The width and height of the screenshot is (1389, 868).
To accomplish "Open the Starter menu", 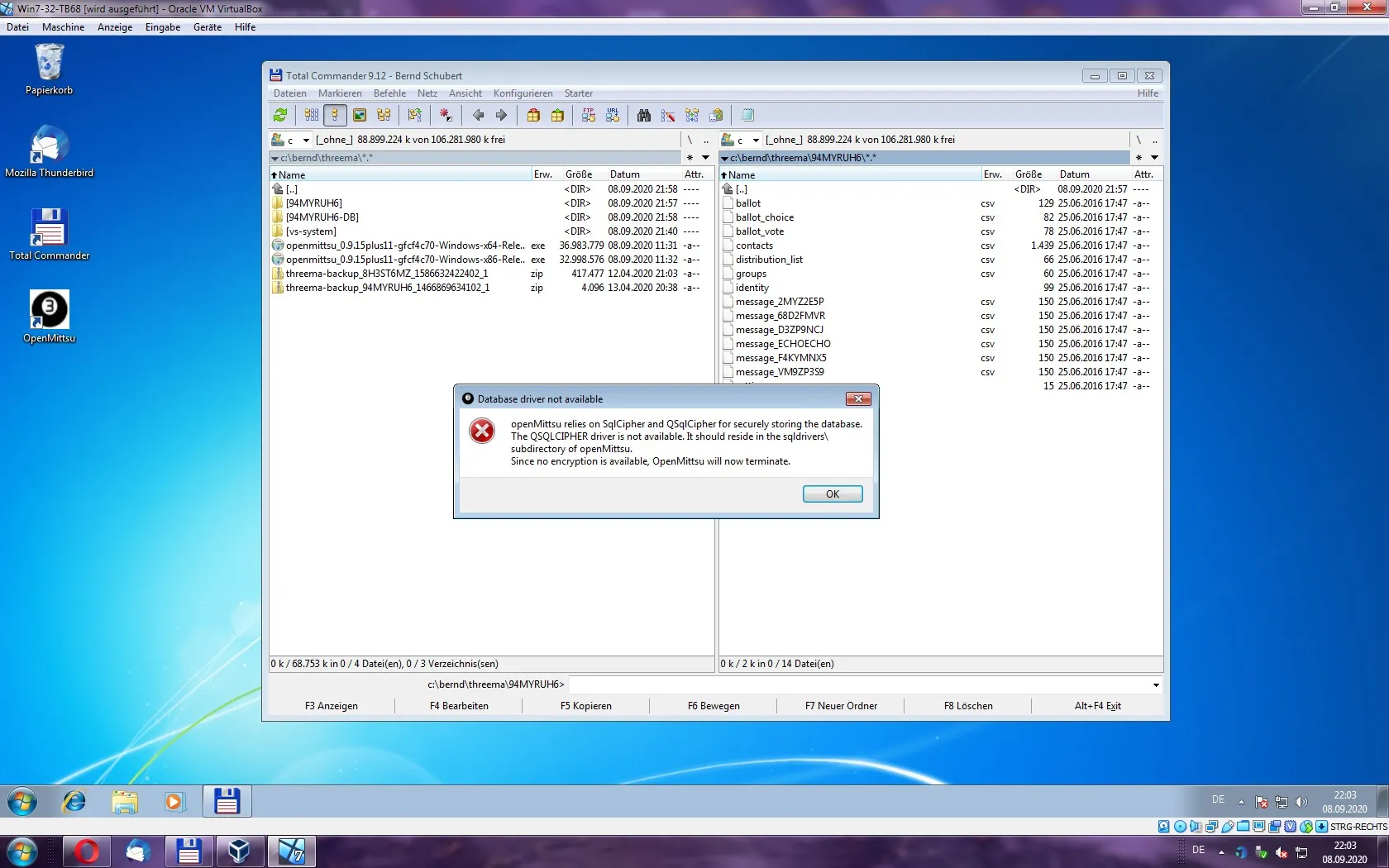I will (x=579, y=93).
